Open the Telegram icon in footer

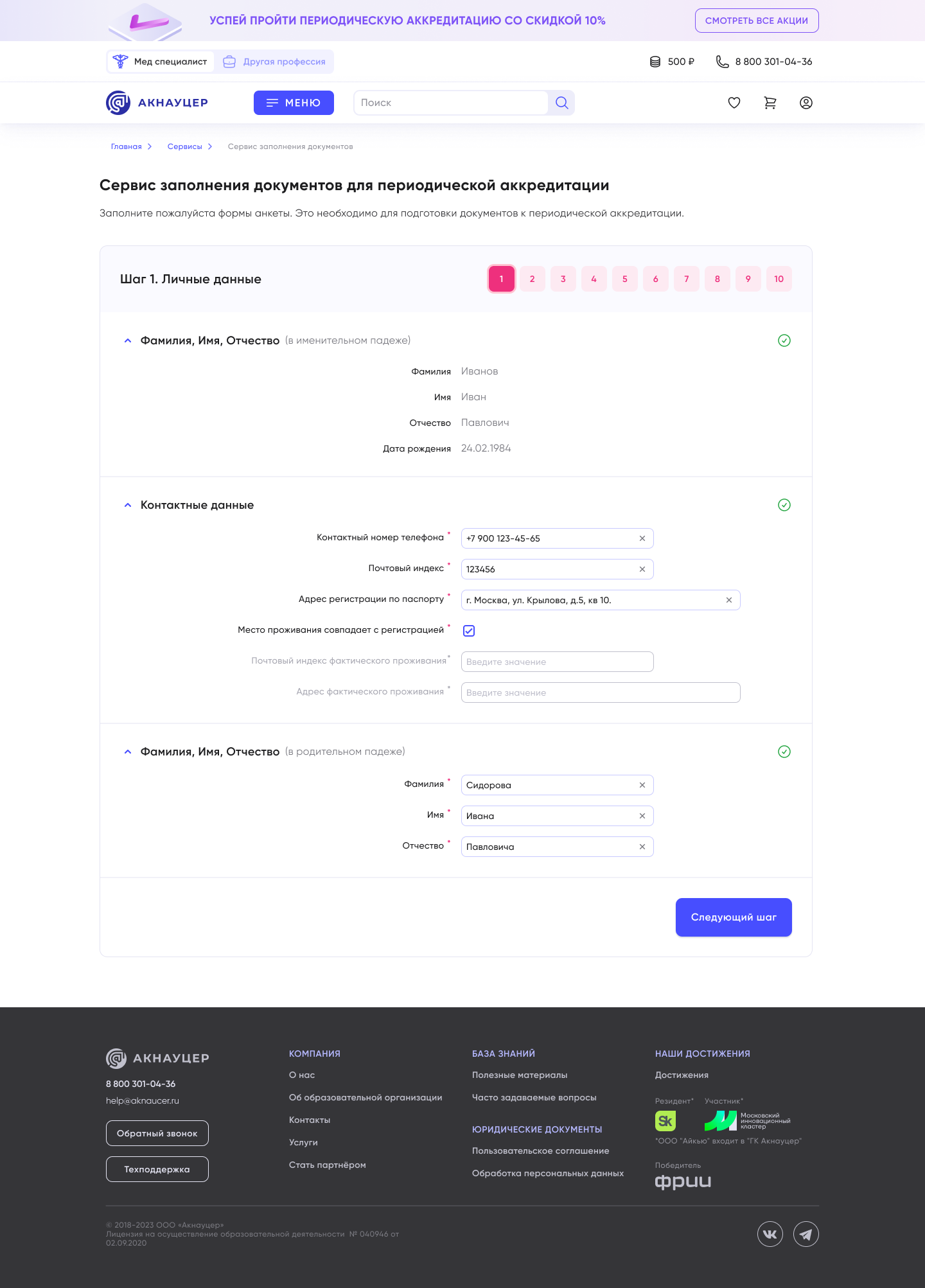tap(806, 1234)
